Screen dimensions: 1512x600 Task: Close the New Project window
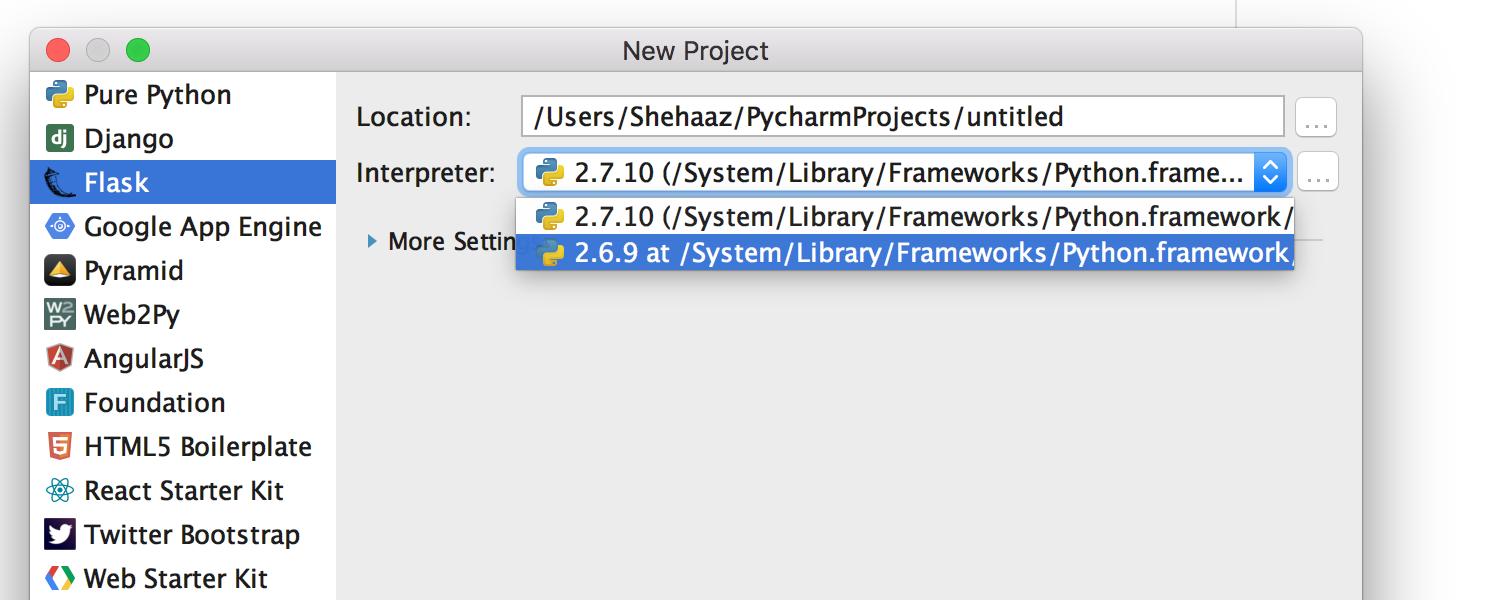click(x=58, y=50)
